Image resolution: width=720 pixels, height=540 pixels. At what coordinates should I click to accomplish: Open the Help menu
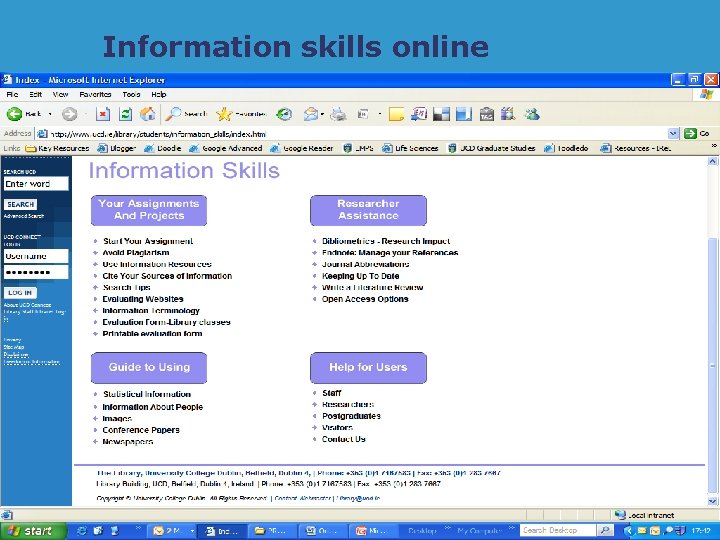(158, 95)
